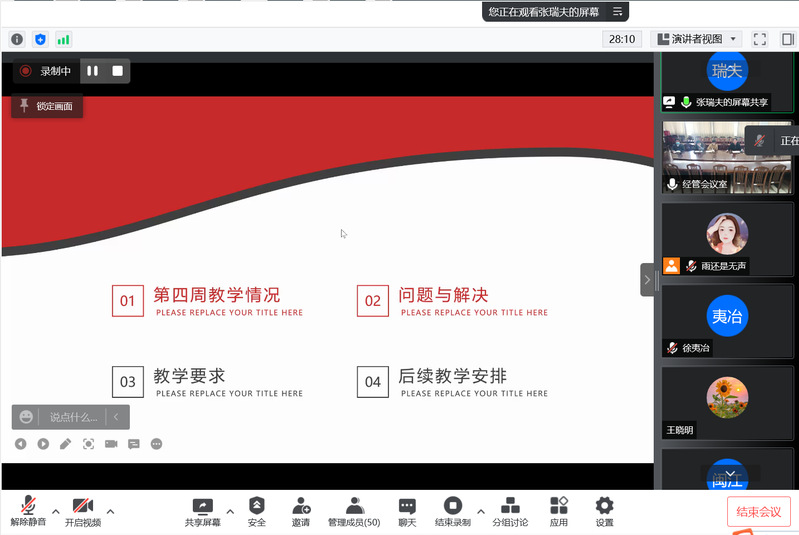Click the 锁定画面 pin button
The height and width of the screenshot is (535, 799).
(47, 105)
